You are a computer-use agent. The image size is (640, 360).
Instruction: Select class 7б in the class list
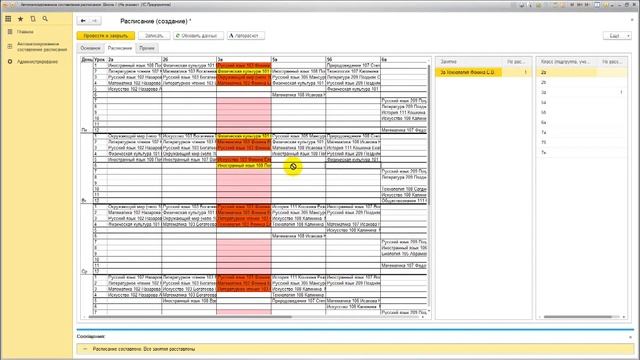coord(581,142)
